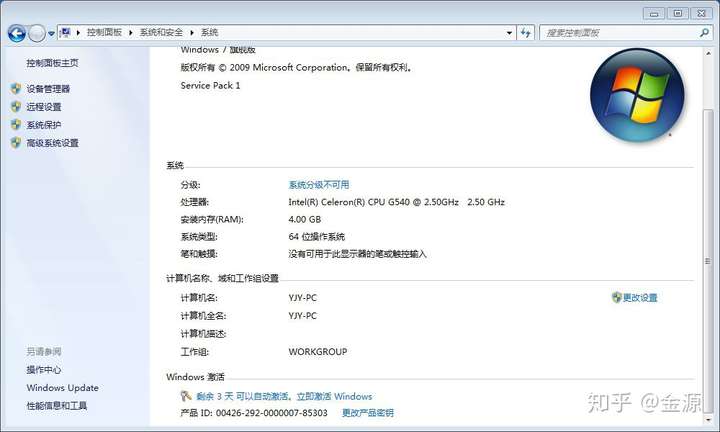
Task: Go back with the blue Back arrow
Action: (17, 33)
